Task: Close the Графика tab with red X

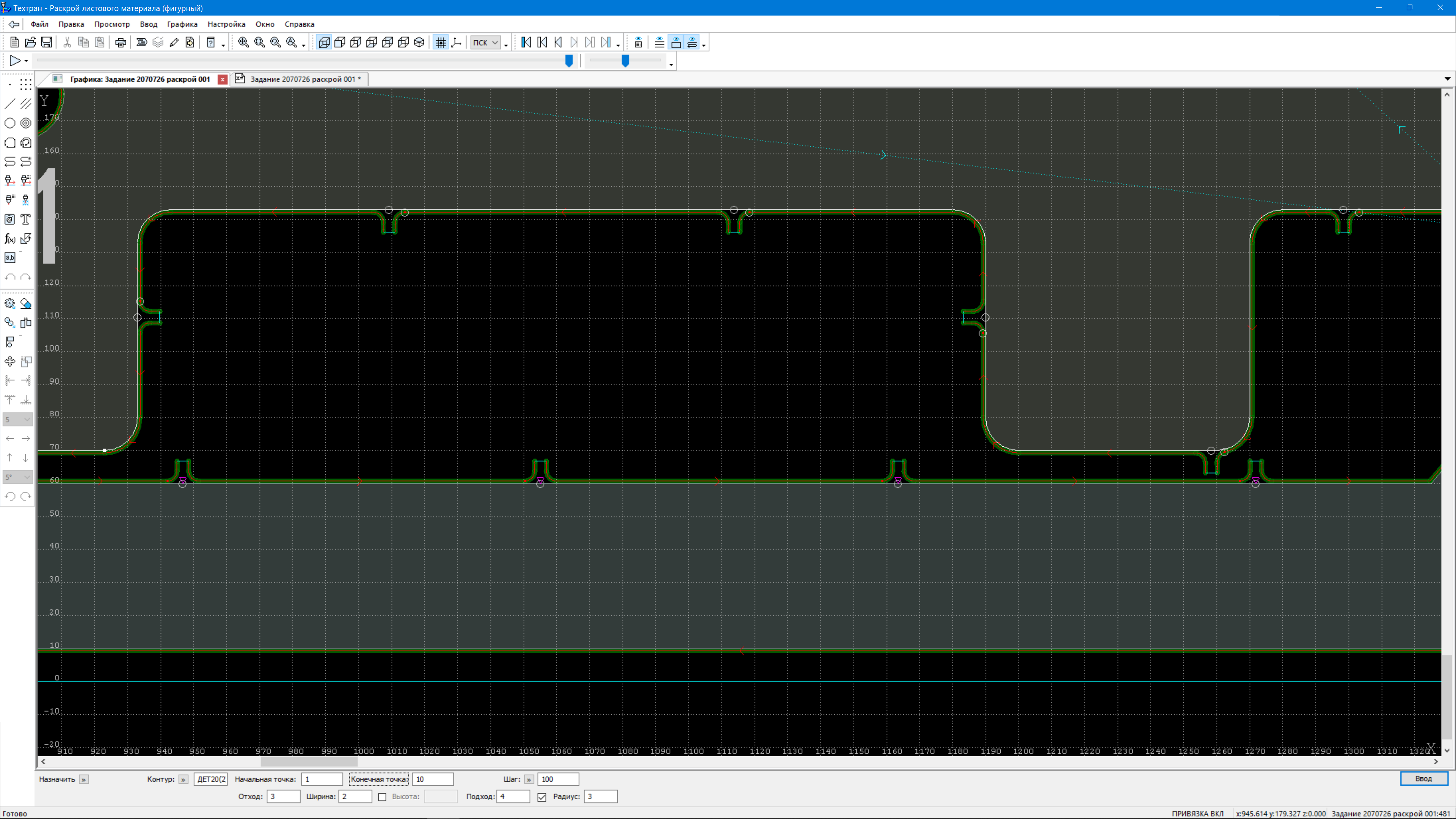Action: [x=223, y=79]
